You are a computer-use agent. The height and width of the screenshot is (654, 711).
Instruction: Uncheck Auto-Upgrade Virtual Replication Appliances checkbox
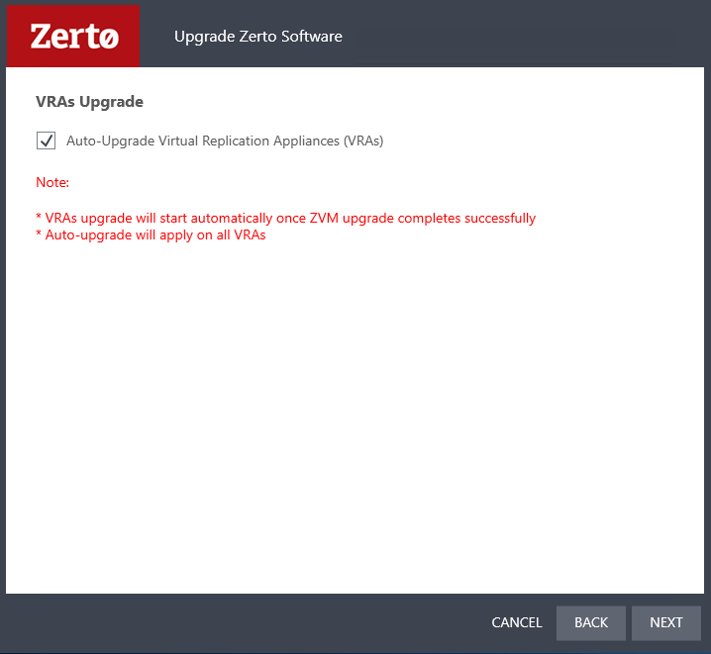pos(46,141)
